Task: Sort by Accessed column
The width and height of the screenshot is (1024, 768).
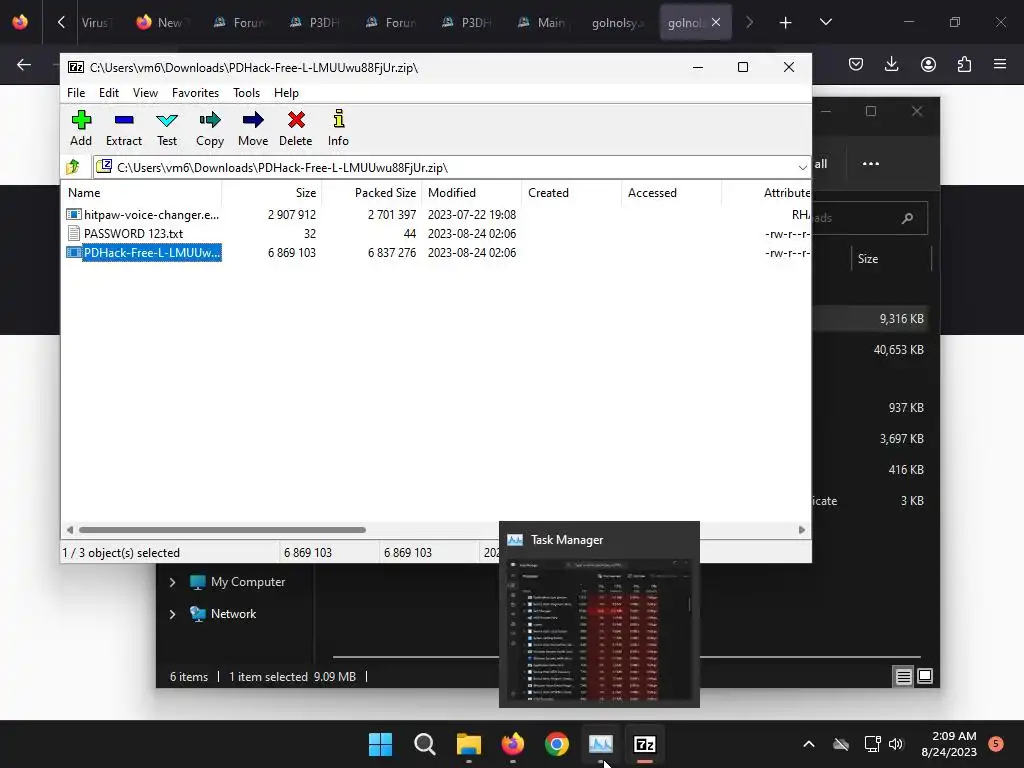Action: [x=671, y=193]
